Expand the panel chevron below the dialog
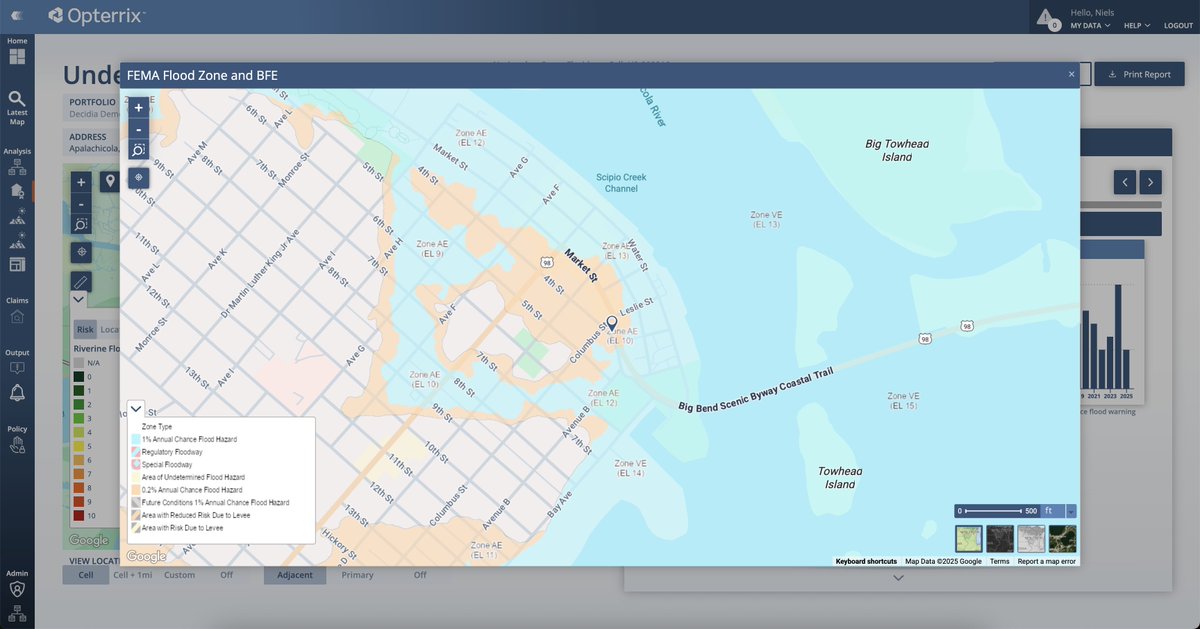Image resolution: width=1200 pixels, height=629 pixels. tap(898, 578)
